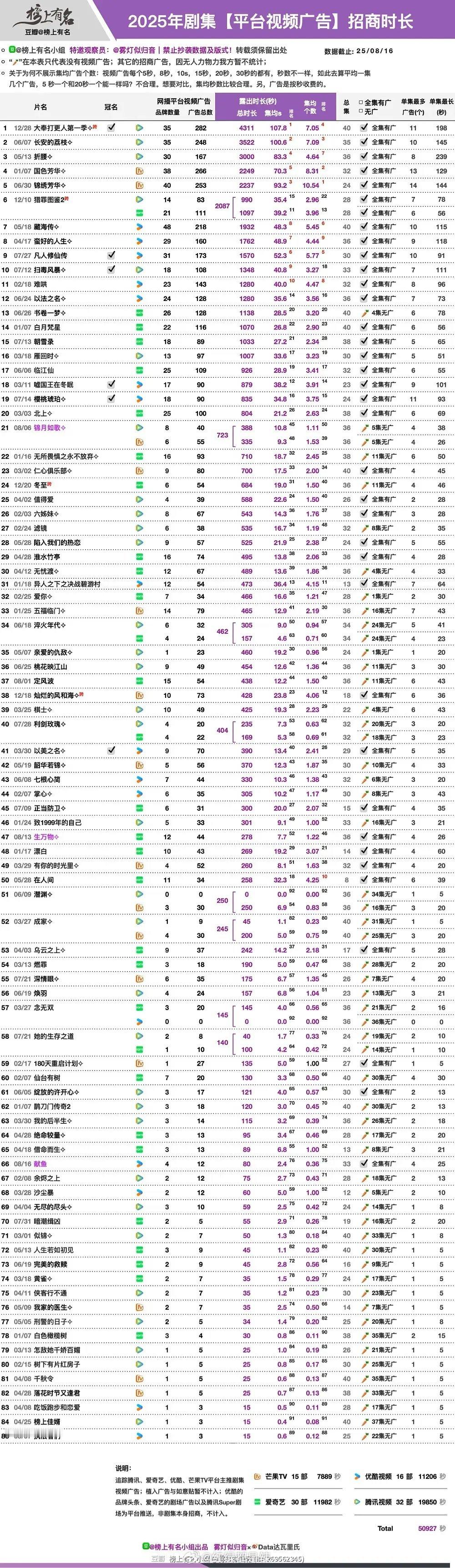Viewport: 455px width, 1568px height.
Task: Click the show name 献鱼
Action: [x=40, y=1163]
